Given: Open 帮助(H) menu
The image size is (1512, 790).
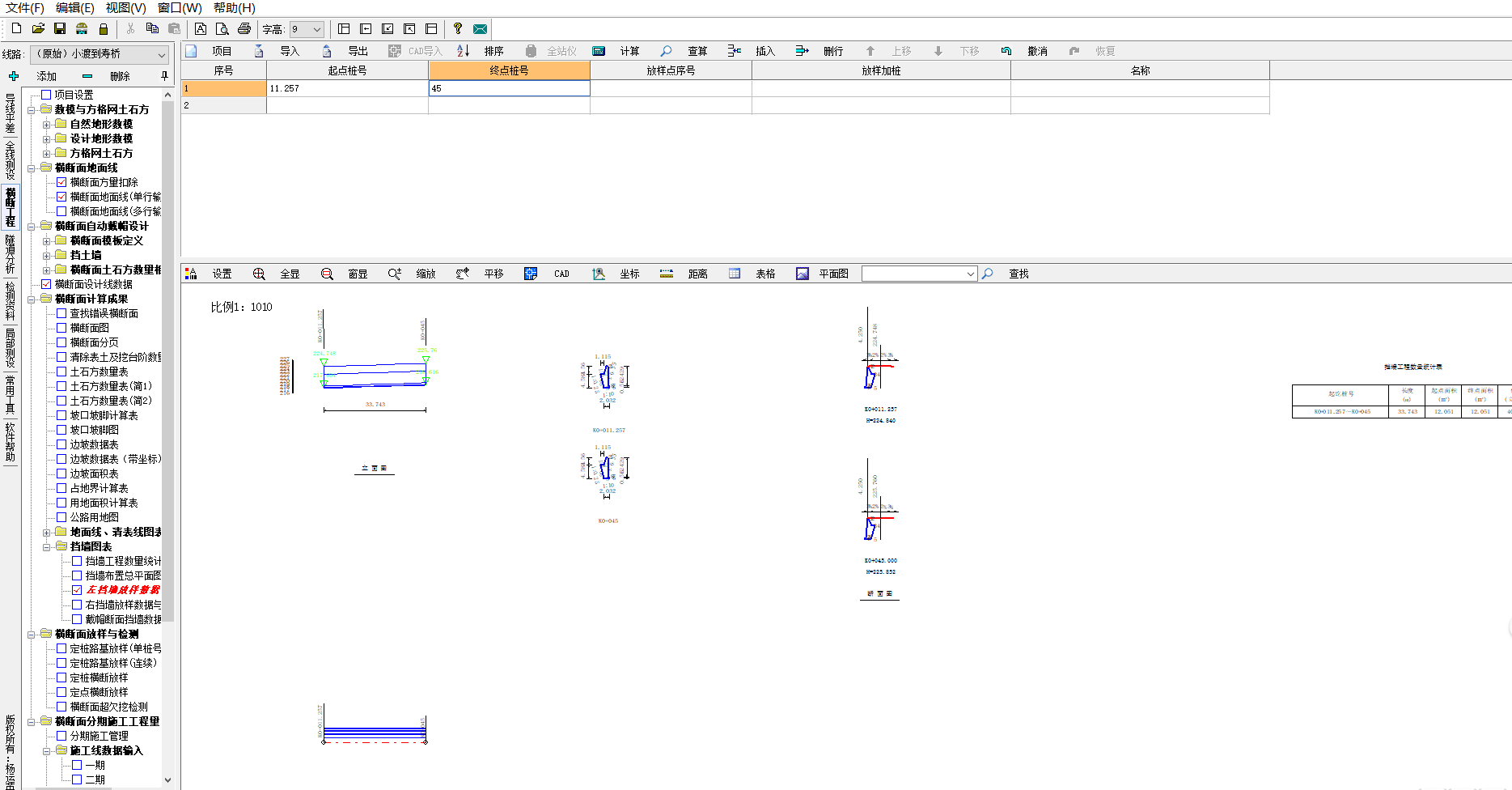Looking at the screenshot, I should 235,7.
